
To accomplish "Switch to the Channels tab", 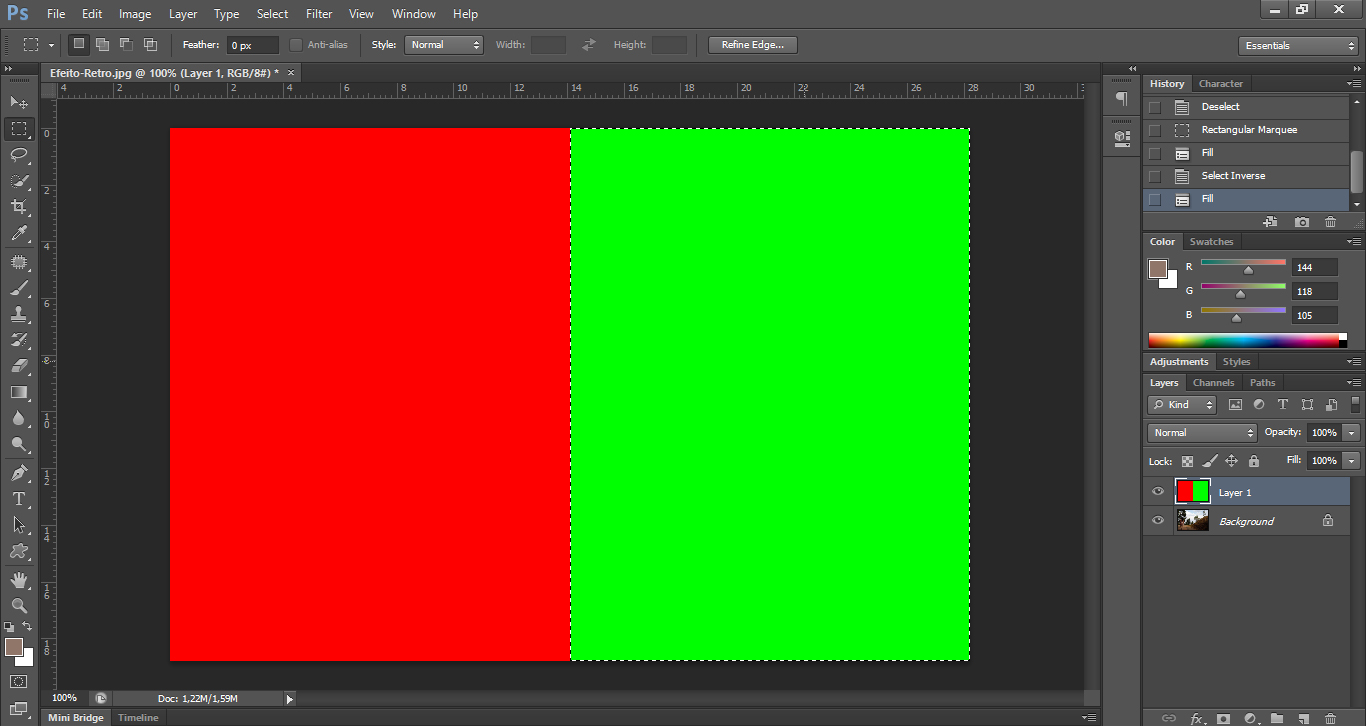I will click(x=1213, y=383).
